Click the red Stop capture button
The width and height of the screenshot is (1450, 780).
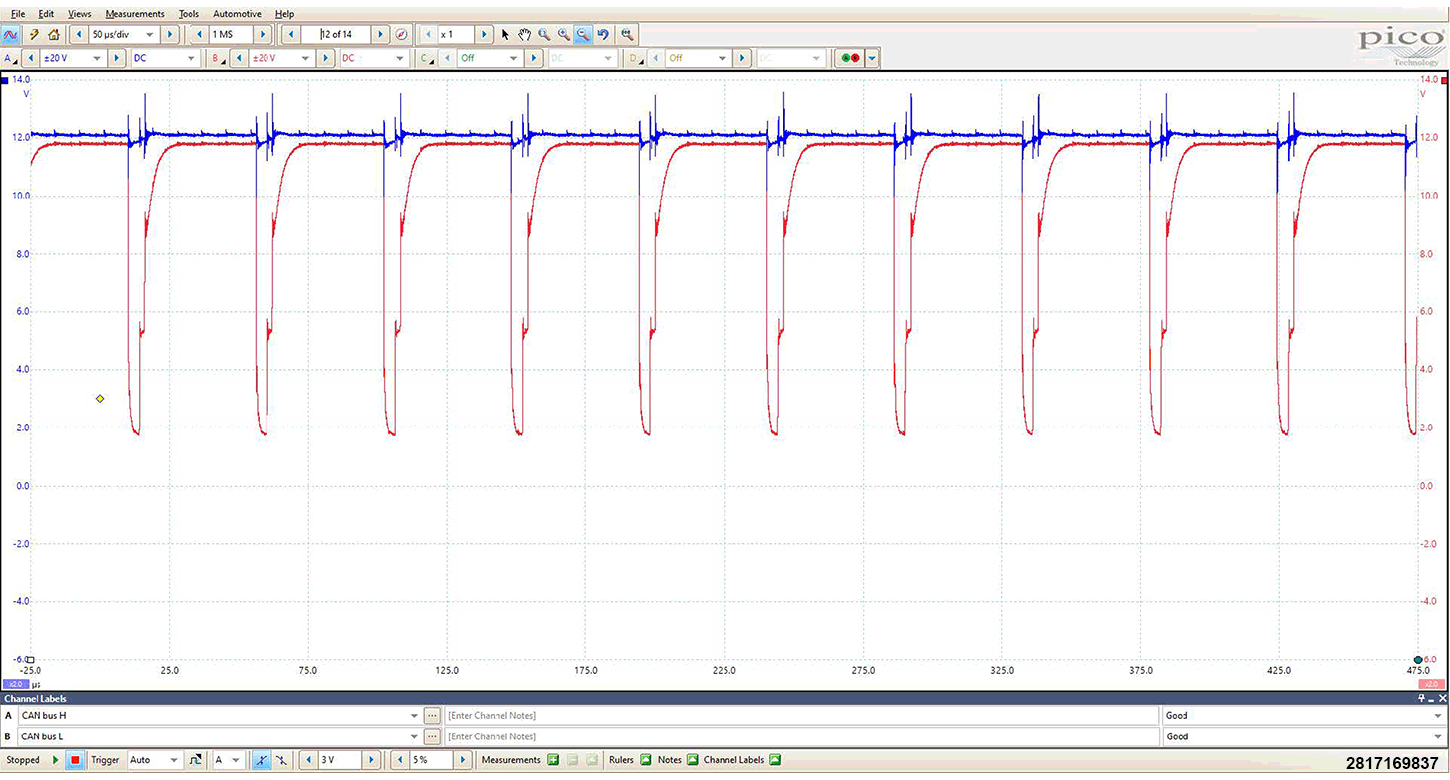pos(75,760)
